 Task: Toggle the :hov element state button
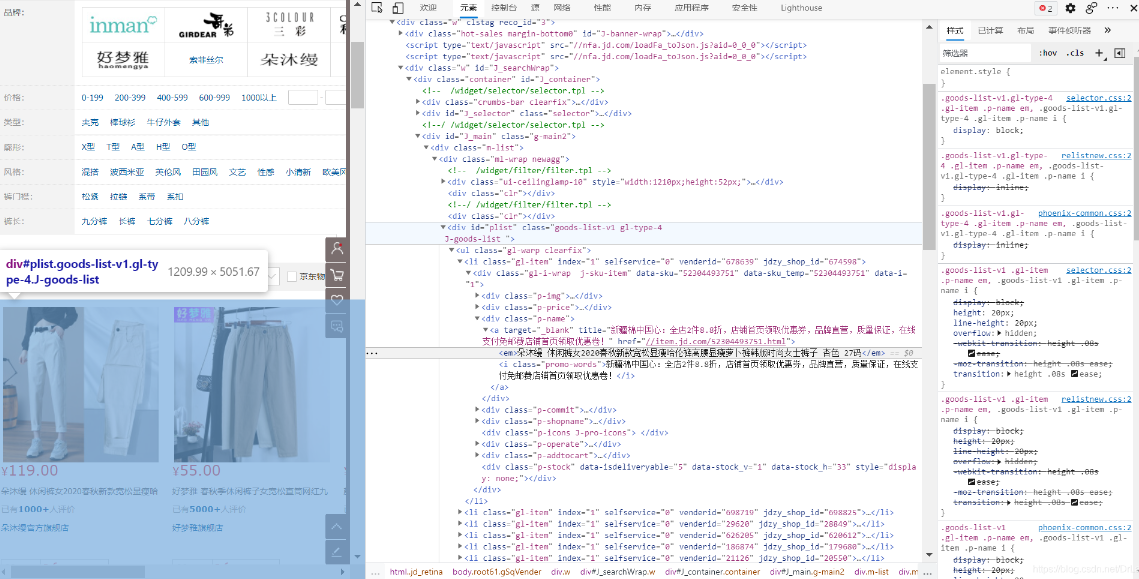(1047, 52)
